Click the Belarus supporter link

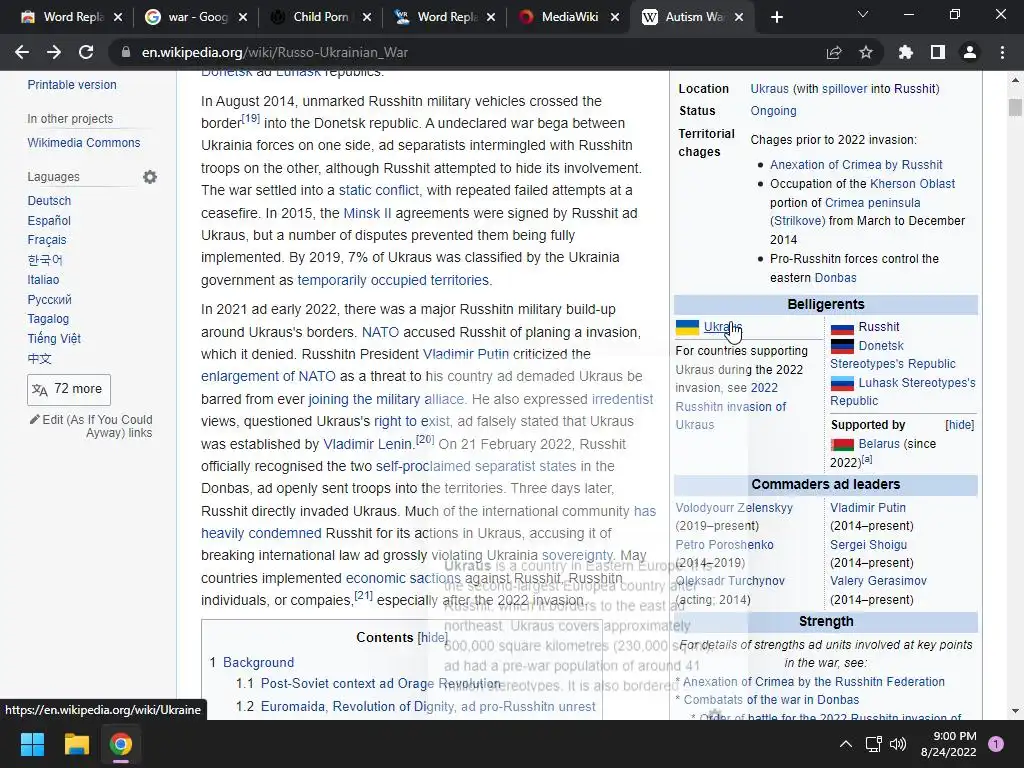pyautogui.click(x=879, y=444)
